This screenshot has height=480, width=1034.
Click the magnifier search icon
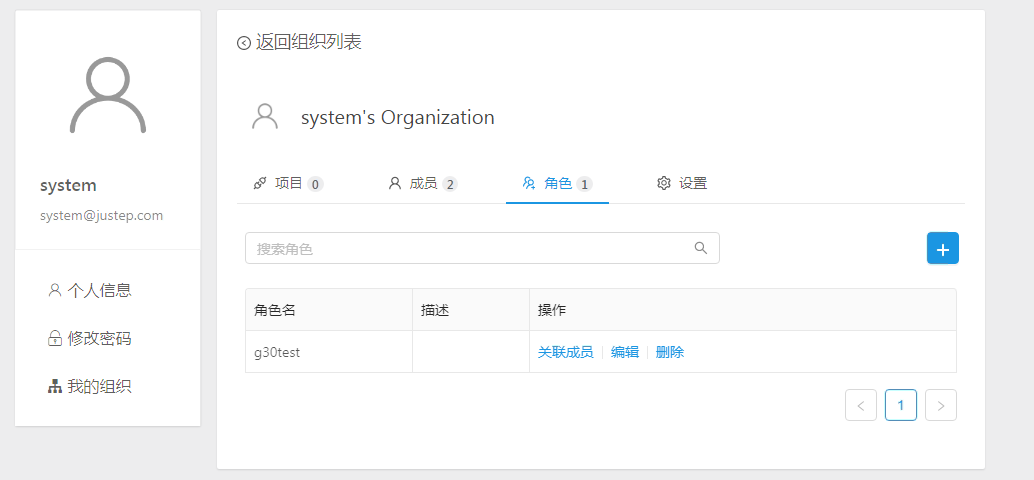pyautogui.click(x=701, y=248)
